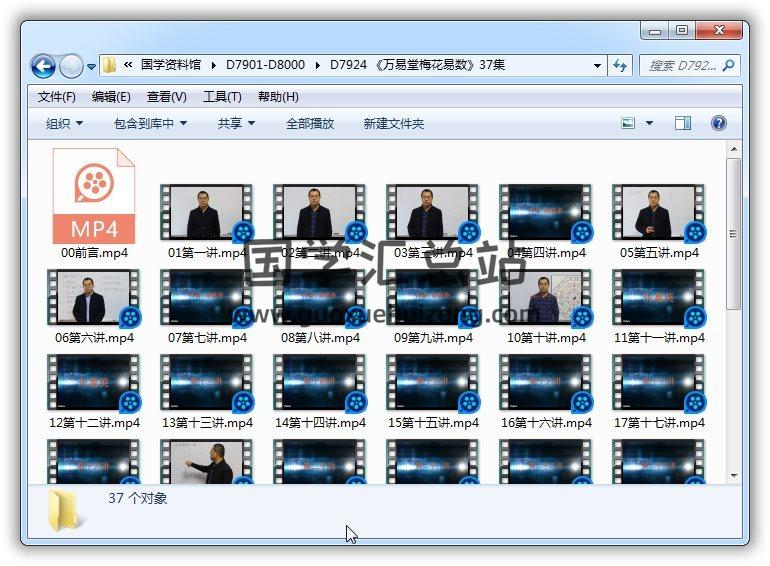Image resolution: width=770 pixels, height=566 pixels.
Task: Open the 工具(T) menu
Action: coord(222,97)
